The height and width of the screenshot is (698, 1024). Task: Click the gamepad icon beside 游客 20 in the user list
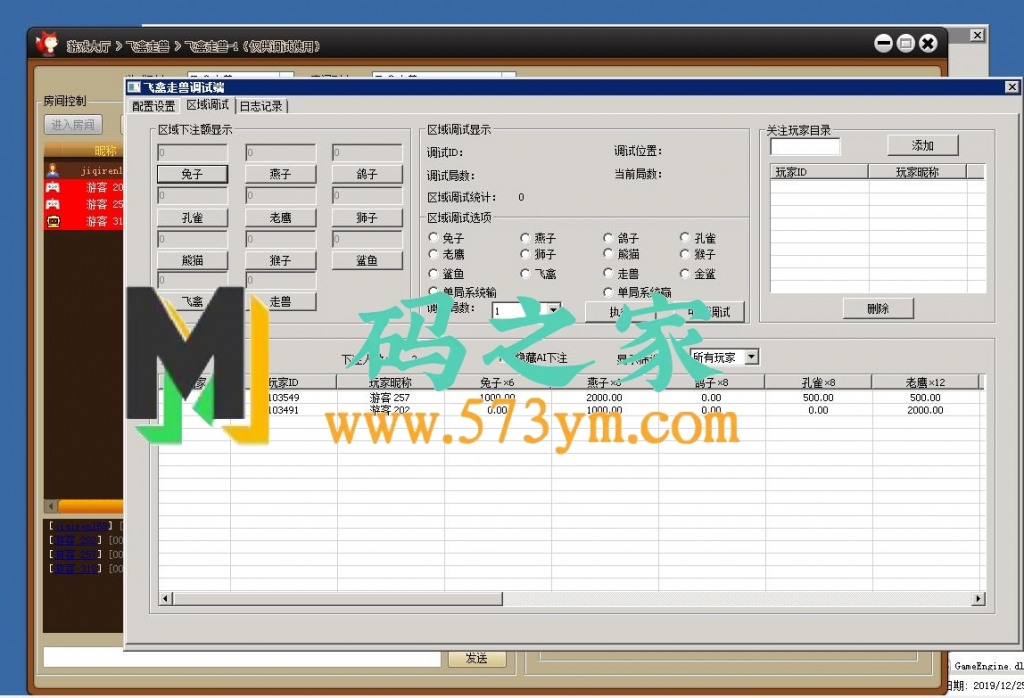tap(53, 187)
